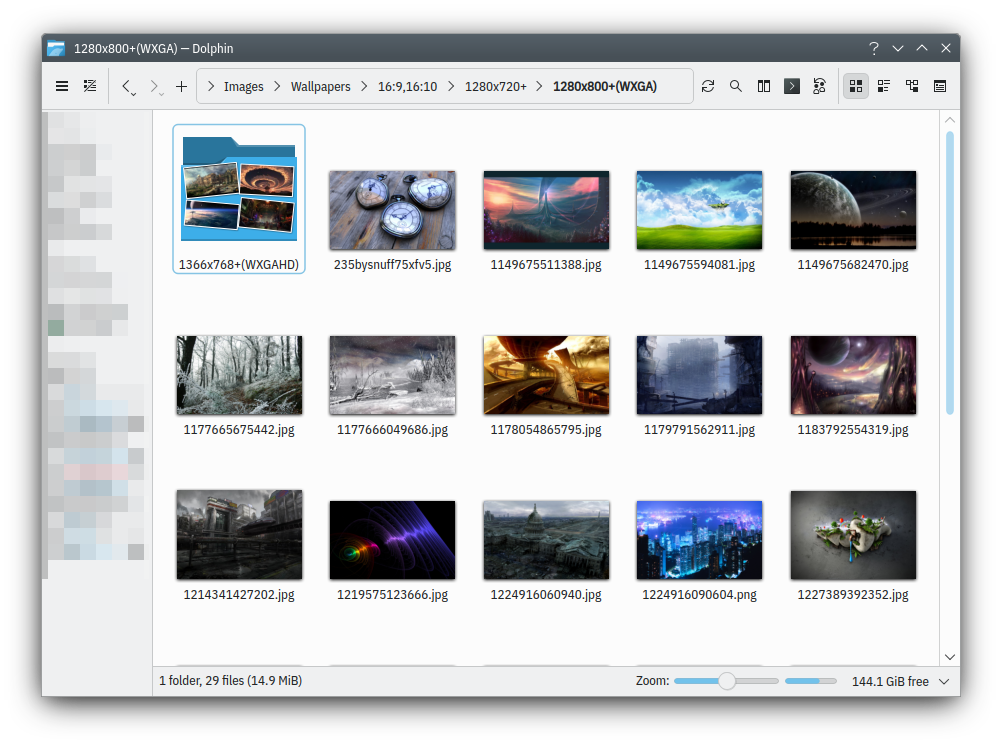
Task: Click the 1280x800+(WXGA) breadcrumb
Action: click(605, 86)
